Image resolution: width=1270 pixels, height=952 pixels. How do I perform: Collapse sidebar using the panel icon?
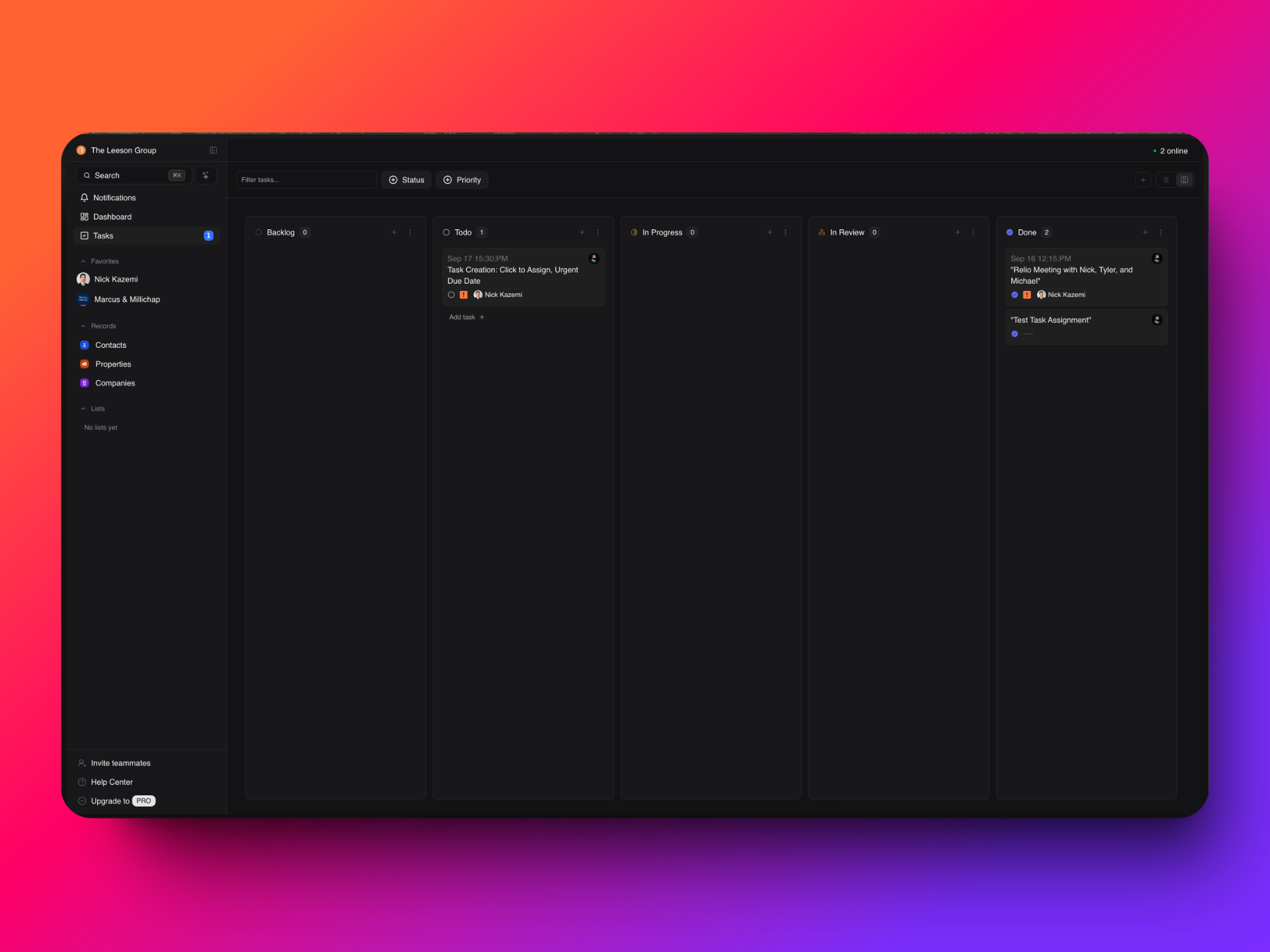tap(213, 151)
